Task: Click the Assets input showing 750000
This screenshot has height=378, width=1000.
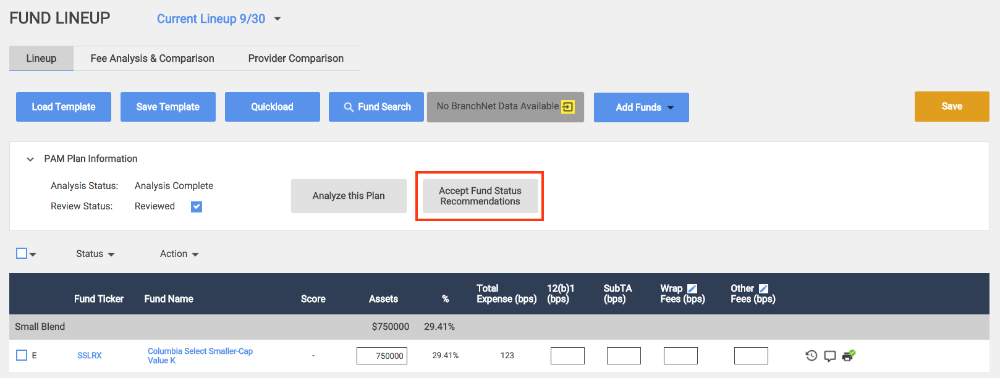Action: (x=382, y=356)
